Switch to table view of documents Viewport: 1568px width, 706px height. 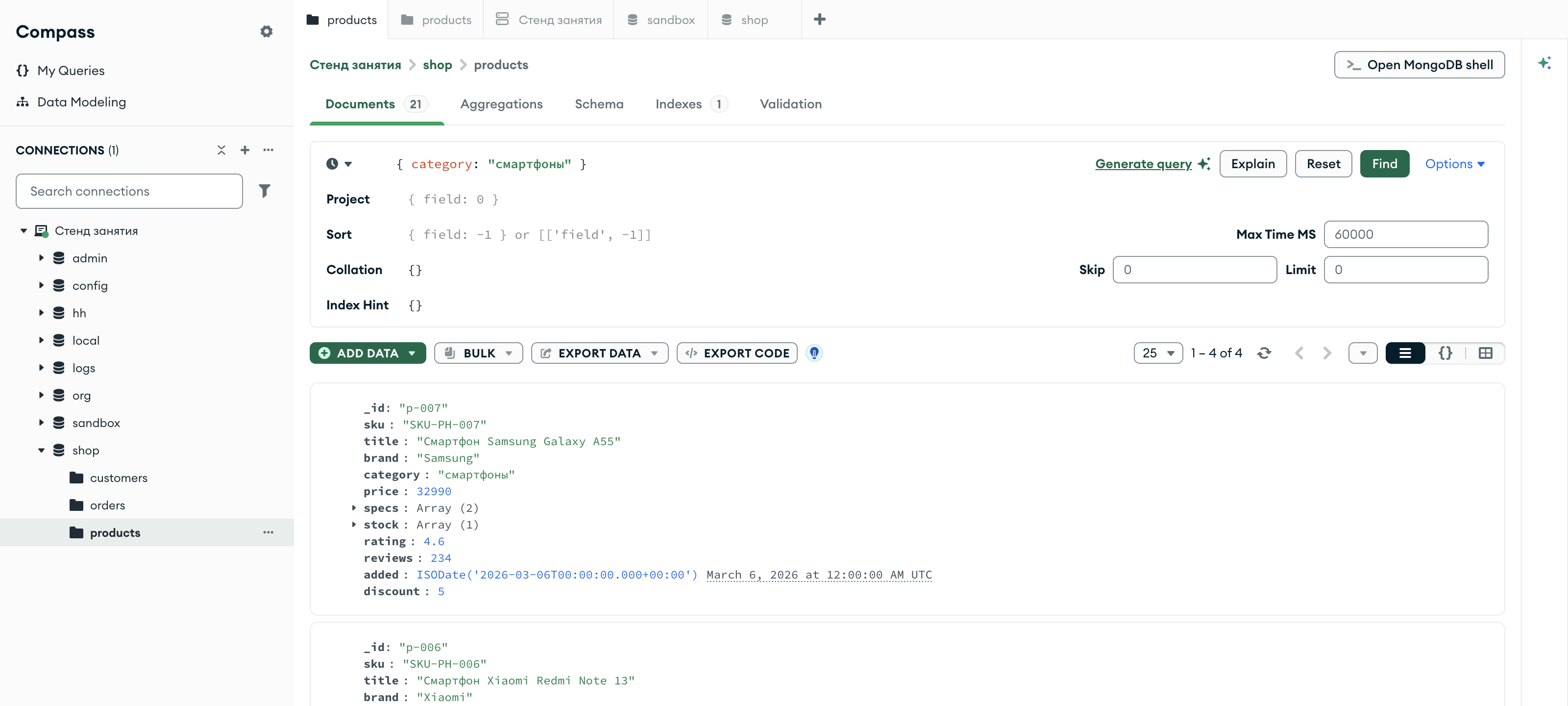1485,353
